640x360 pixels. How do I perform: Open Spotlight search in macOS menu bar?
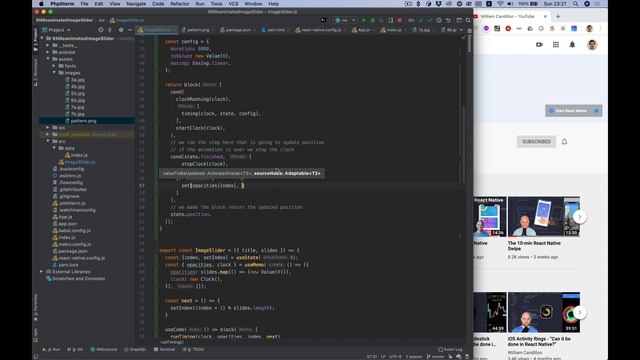click(576, 4)
